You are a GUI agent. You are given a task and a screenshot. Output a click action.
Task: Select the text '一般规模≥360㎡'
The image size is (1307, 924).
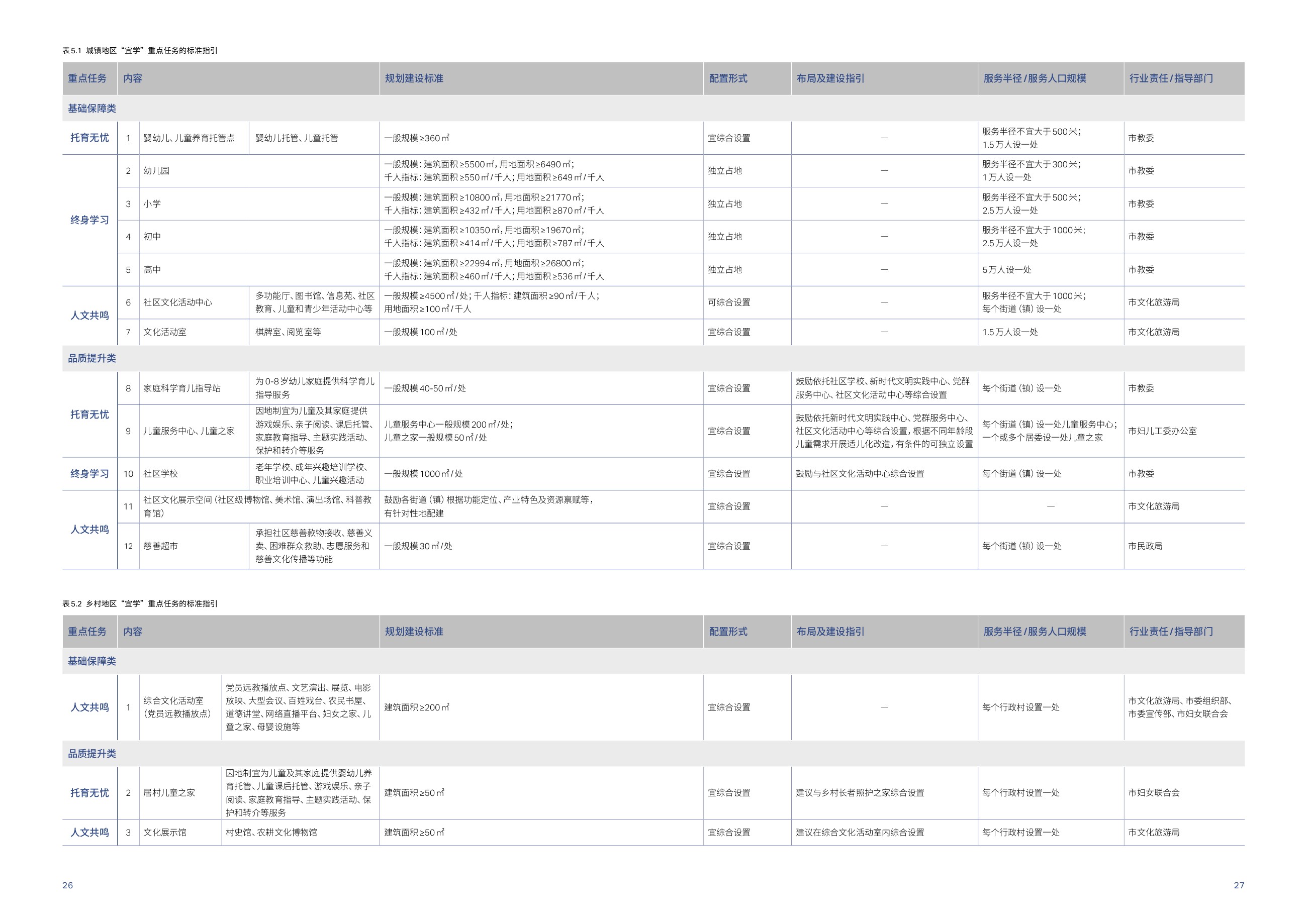(416, 138)
